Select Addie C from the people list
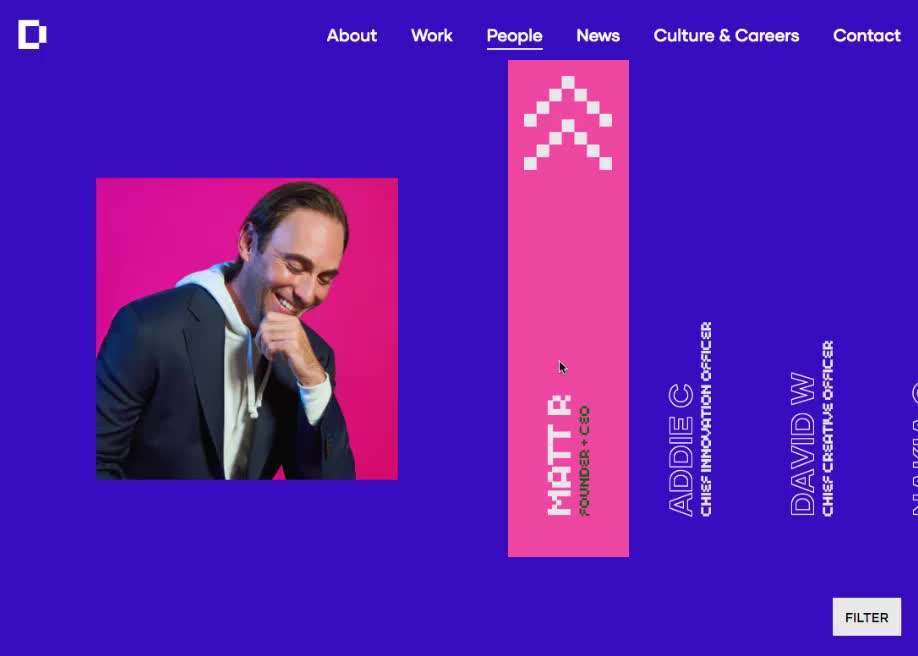 (681, 450)
